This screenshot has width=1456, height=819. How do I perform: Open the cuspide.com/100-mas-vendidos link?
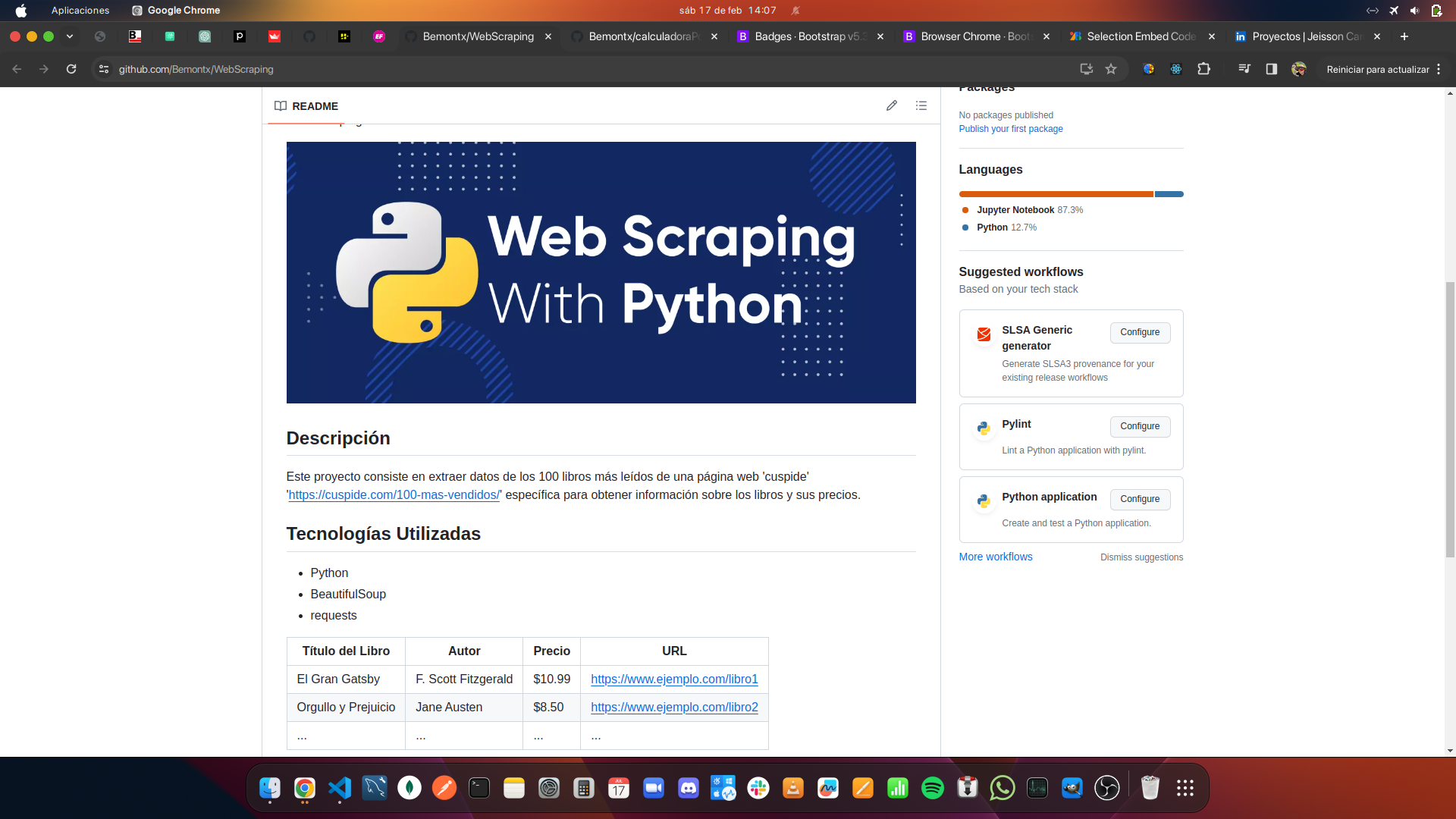[x=394, y=495]
